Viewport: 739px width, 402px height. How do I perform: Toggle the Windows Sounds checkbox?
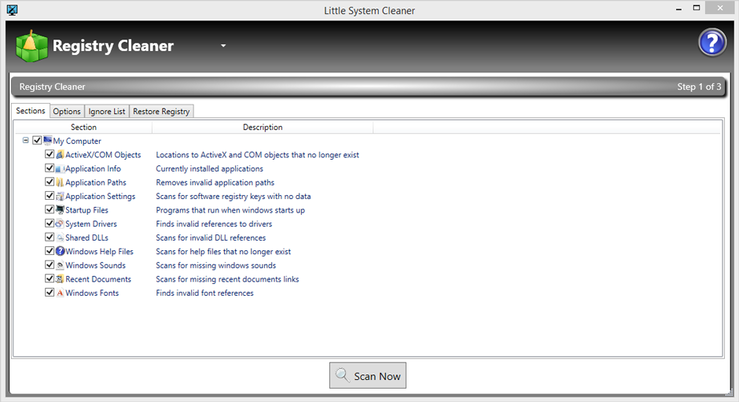(49, 264)
